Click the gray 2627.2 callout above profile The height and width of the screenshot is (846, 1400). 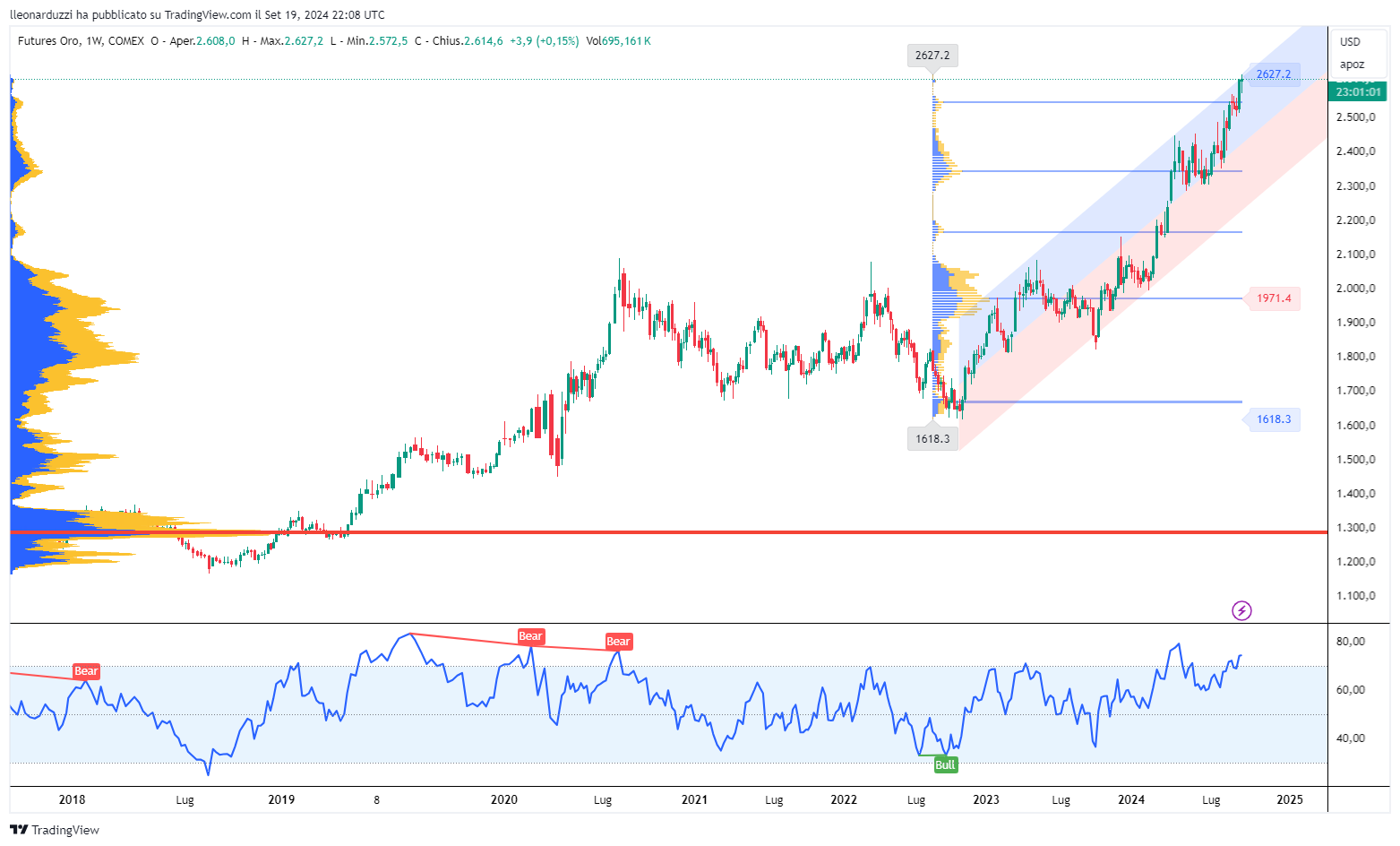pos(932,56)
